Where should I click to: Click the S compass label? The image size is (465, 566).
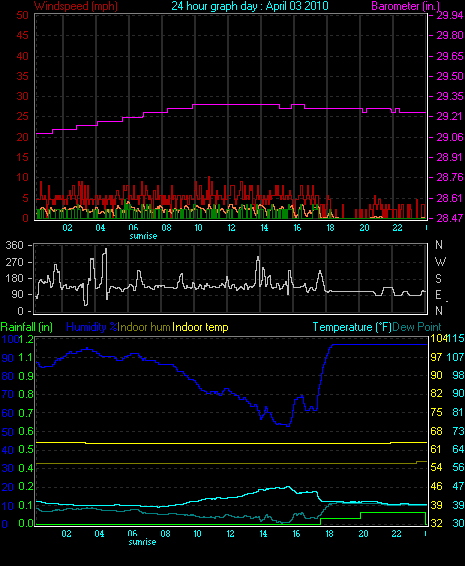tap(438, 279)
